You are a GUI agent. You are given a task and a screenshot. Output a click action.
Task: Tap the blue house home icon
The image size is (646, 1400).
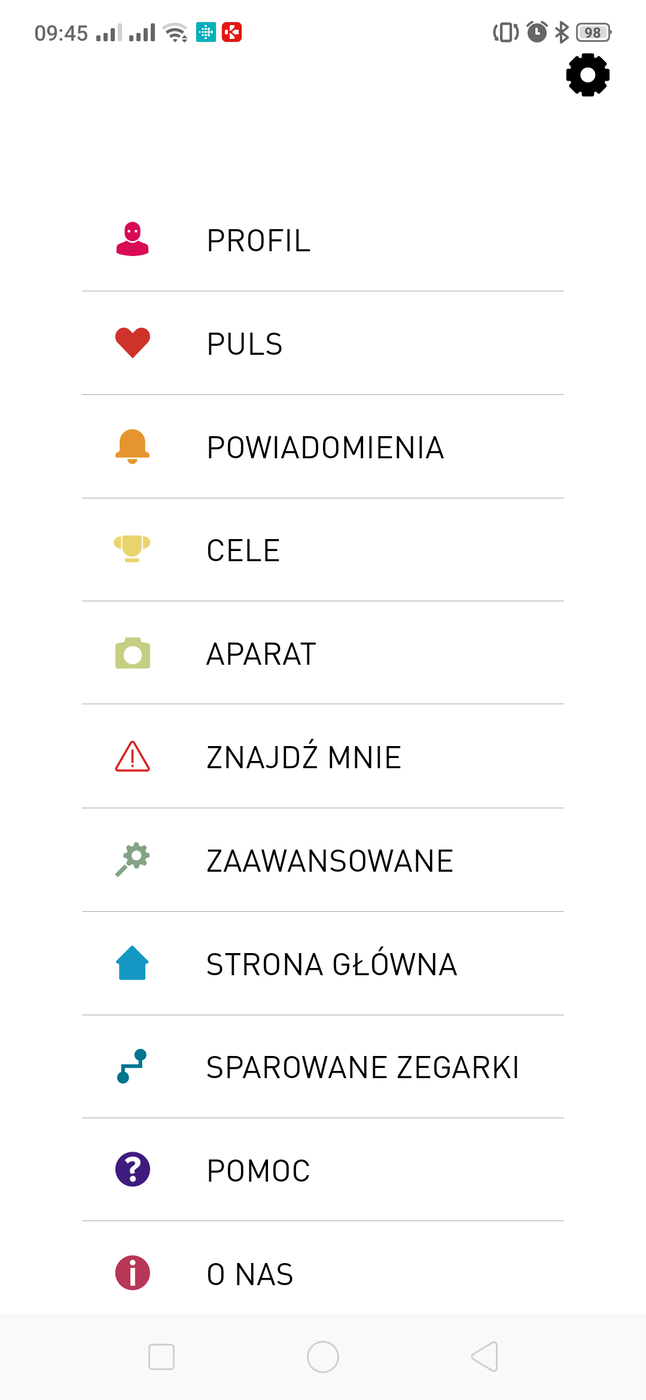132,964
